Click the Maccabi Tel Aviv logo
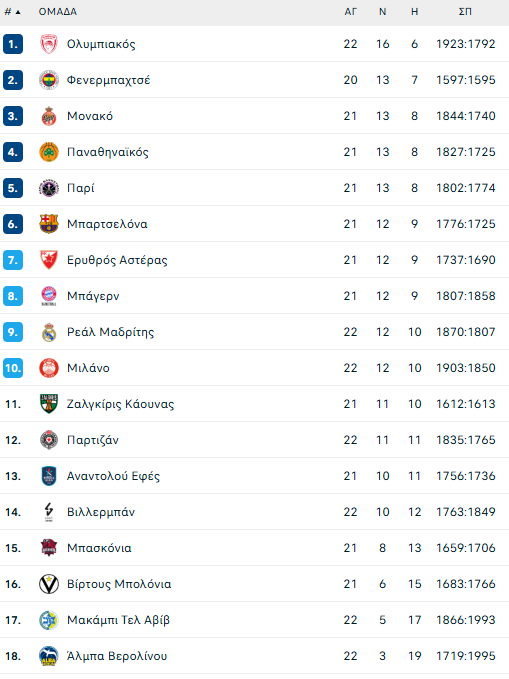This screenshot has height=679, width=509. pyautogui.click(x=49, y=620)
